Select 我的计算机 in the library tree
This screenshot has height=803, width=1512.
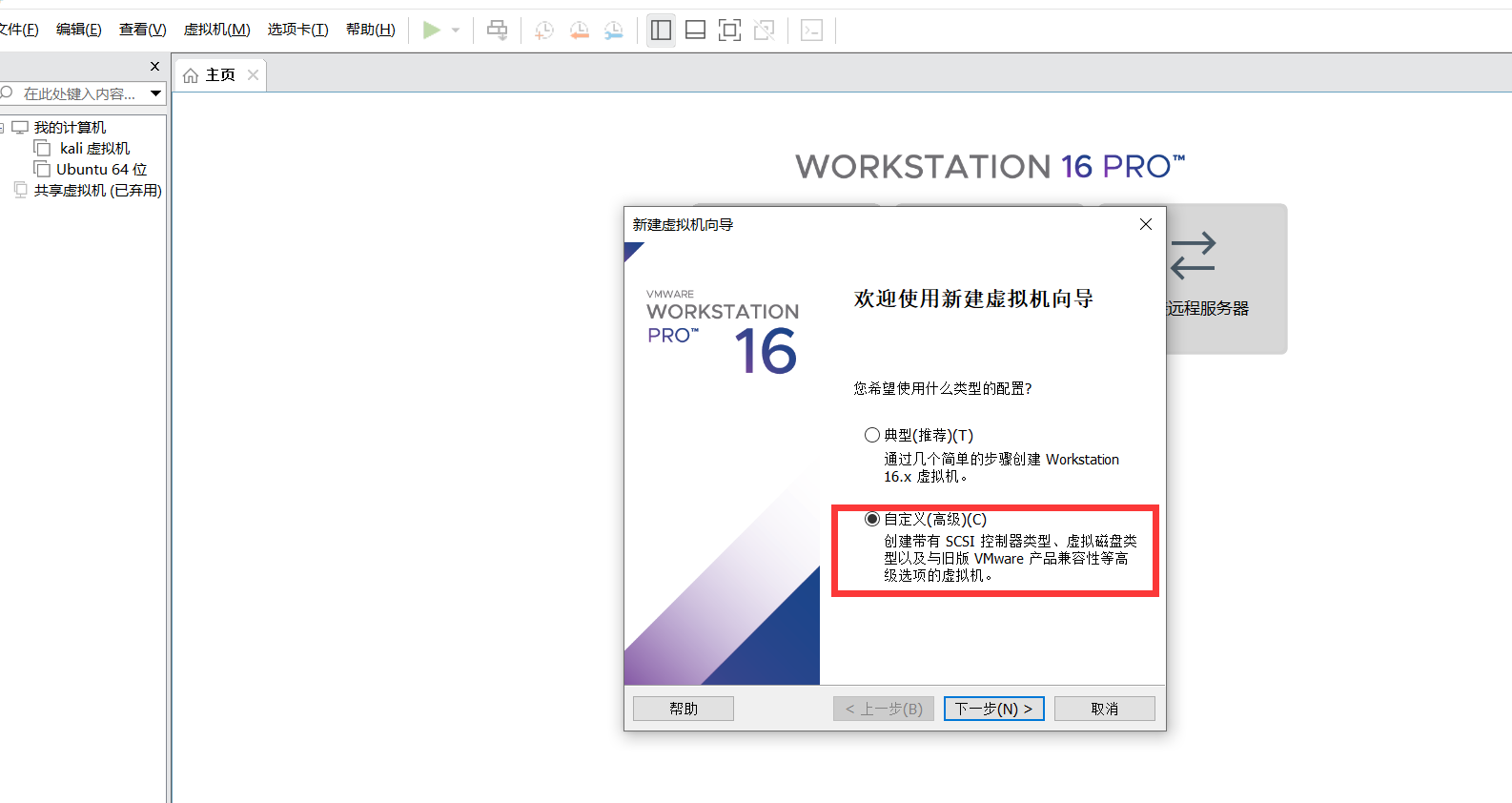tap(70, 128)
